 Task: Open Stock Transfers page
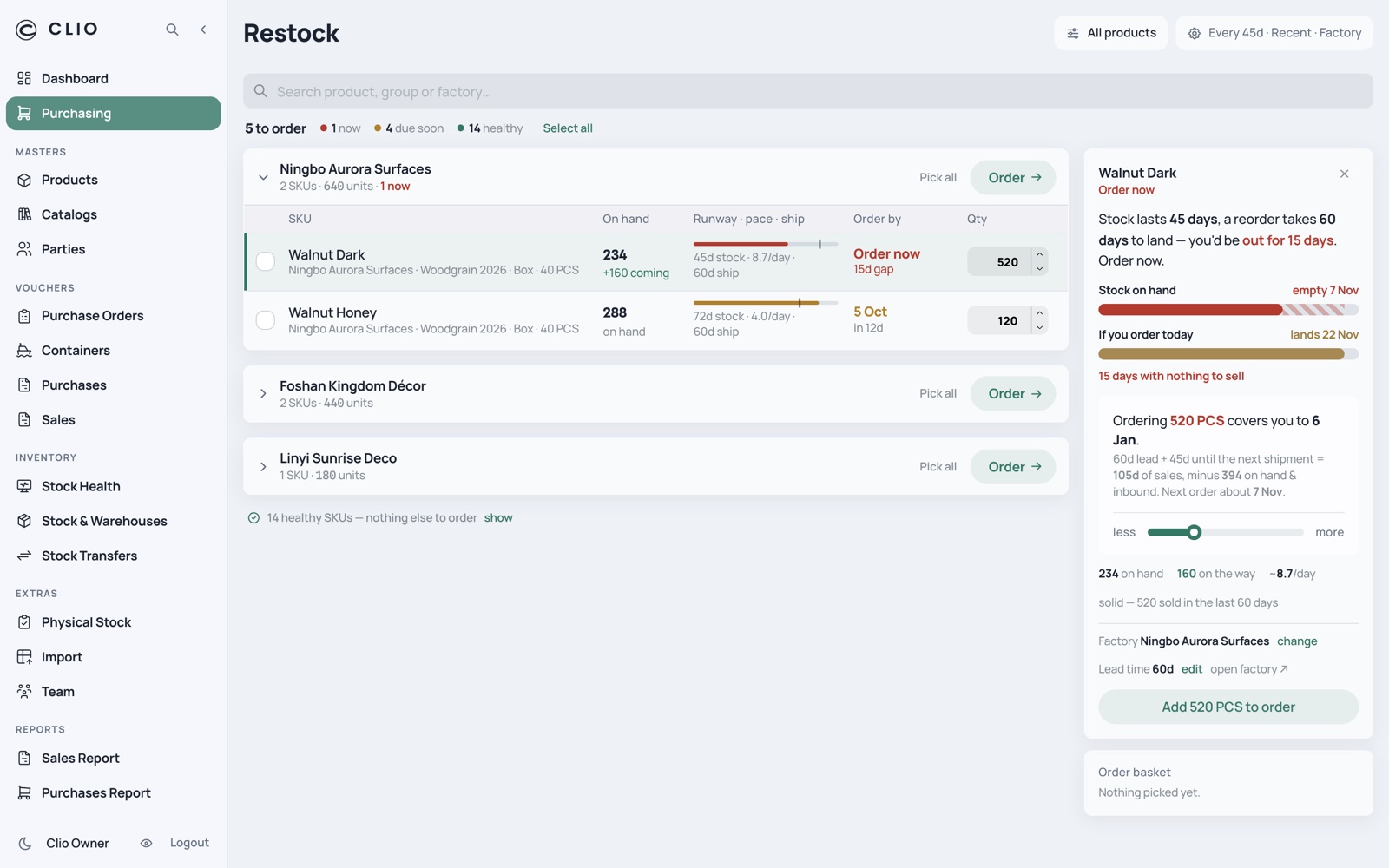pyautogui.click(x=113, y=556)
